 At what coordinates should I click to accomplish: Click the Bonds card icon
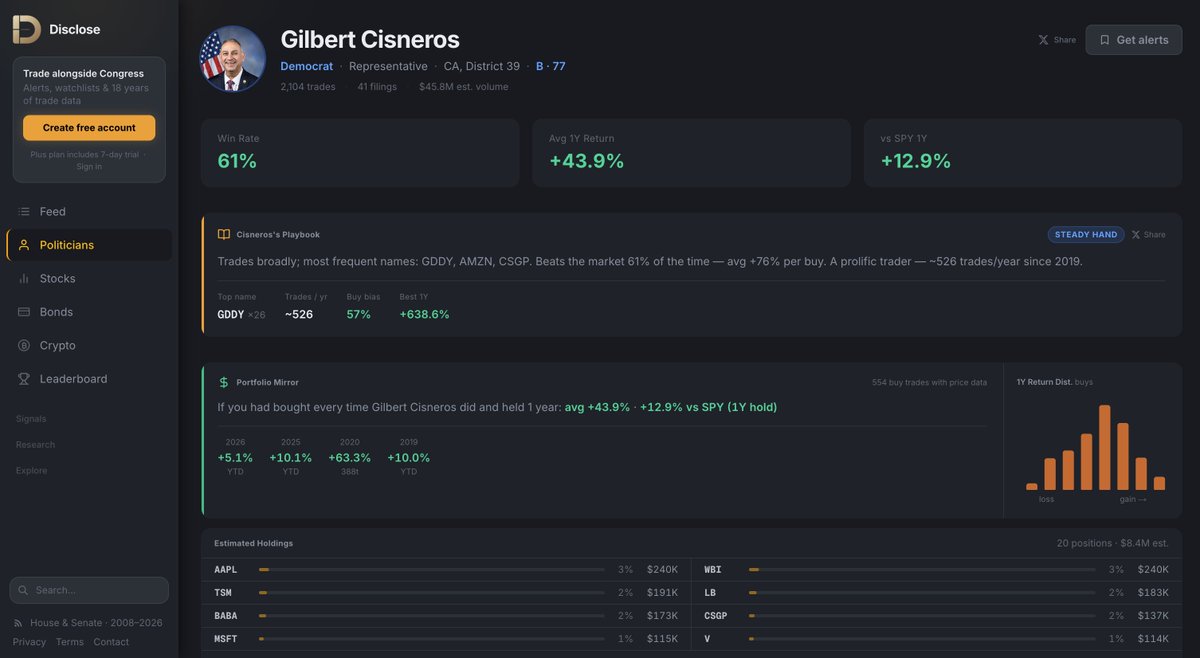(24, 312)
